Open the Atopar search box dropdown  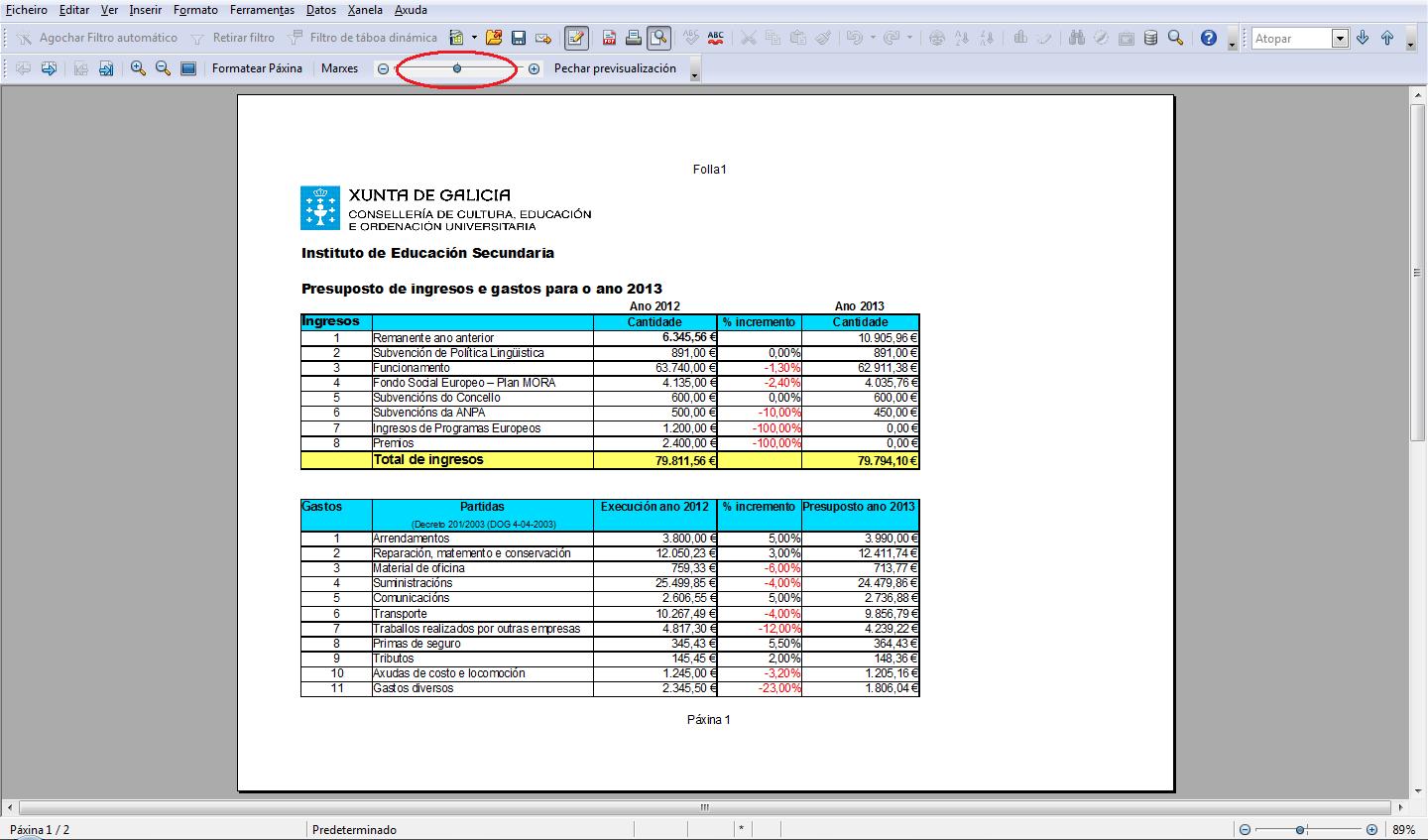[x=1340, y=39]
